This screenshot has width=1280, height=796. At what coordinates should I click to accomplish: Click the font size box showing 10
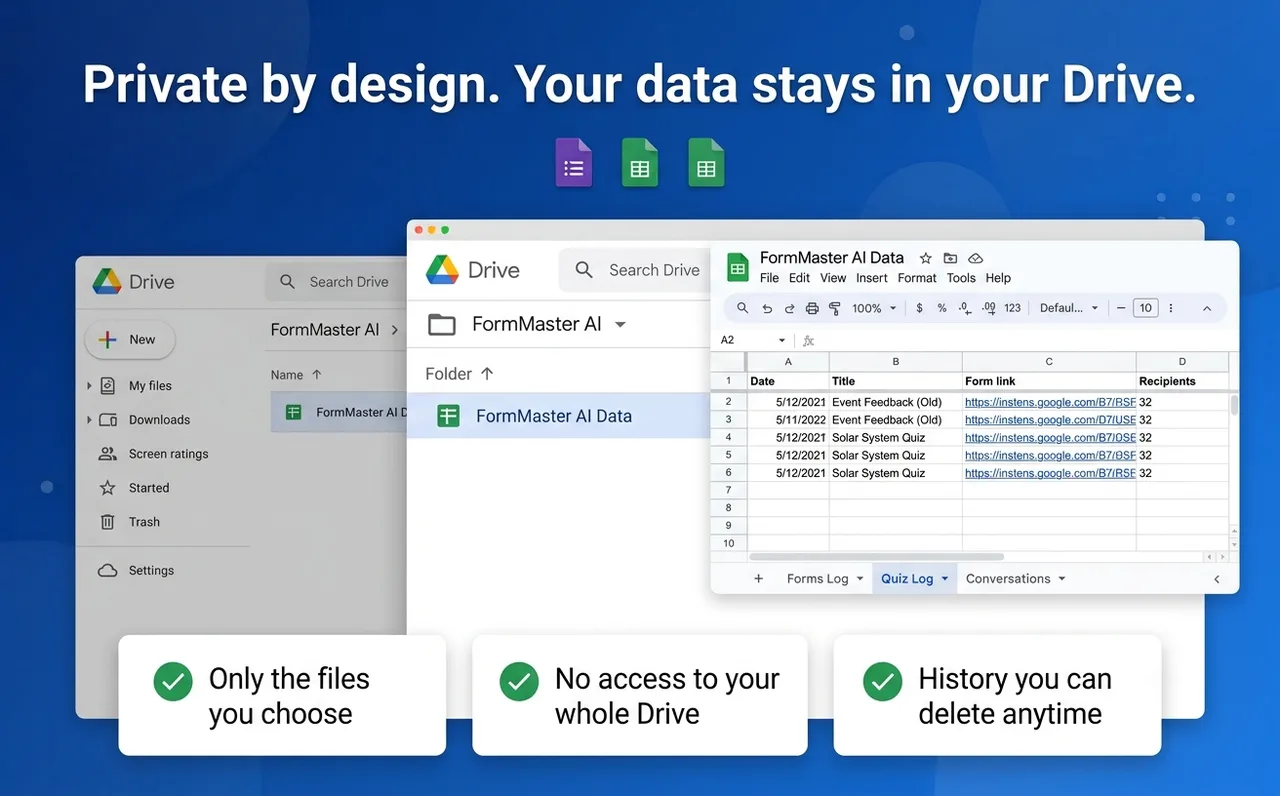pos(1146,308)
